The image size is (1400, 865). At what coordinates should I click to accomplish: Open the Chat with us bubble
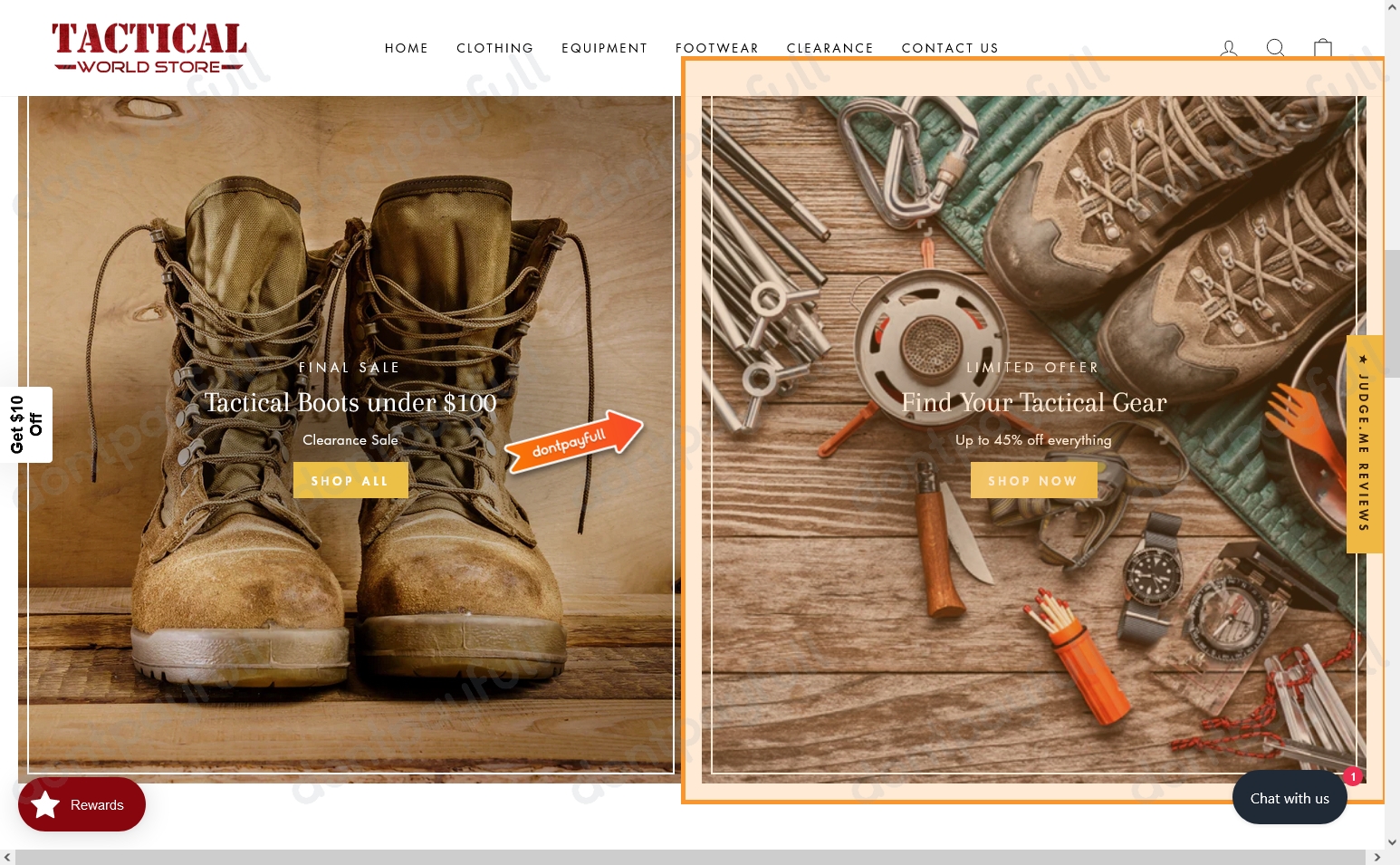(x=1289, y=798)
